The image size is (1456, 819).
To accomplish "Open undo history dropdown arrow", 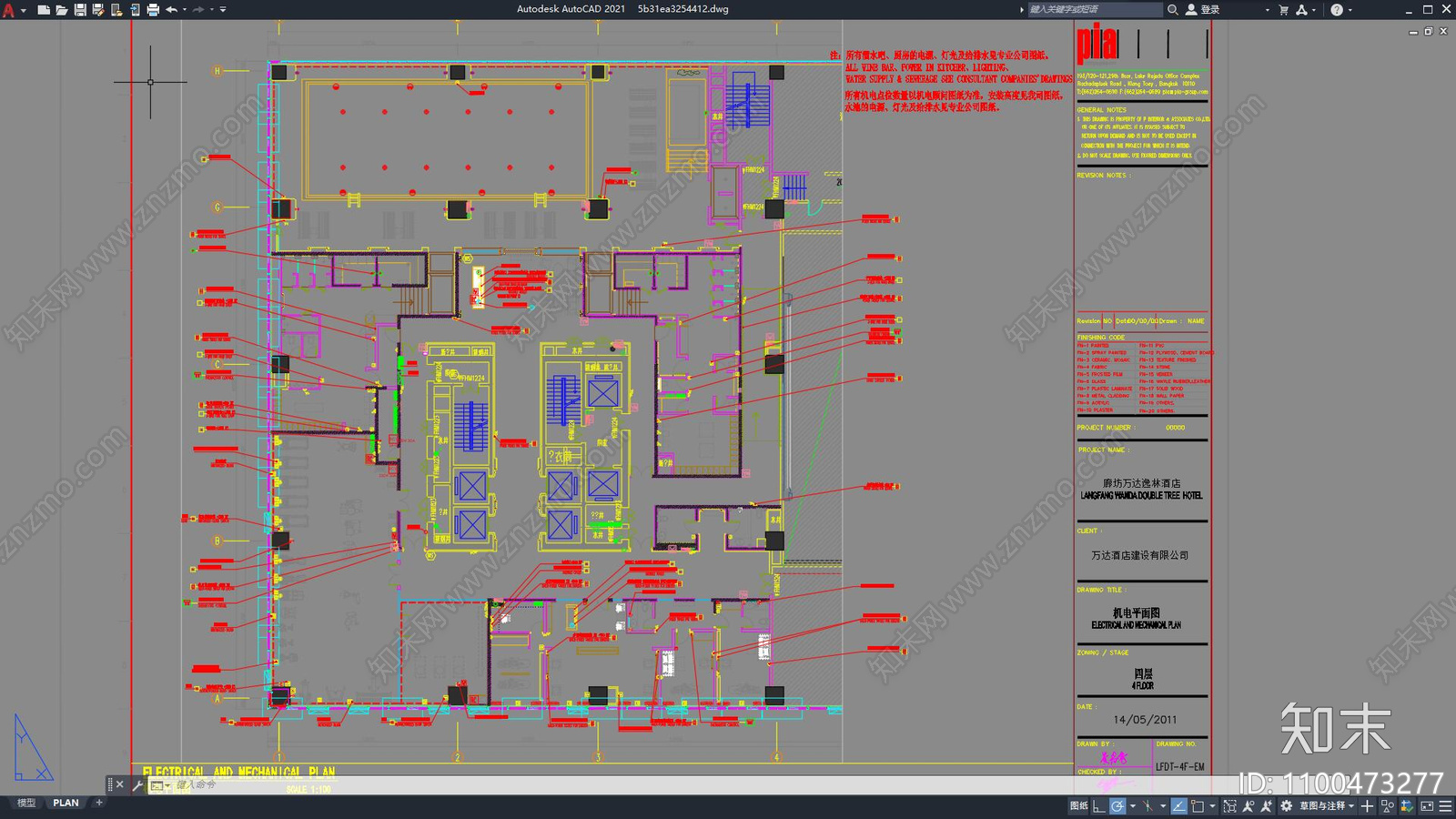I will (x=185, y=10).
